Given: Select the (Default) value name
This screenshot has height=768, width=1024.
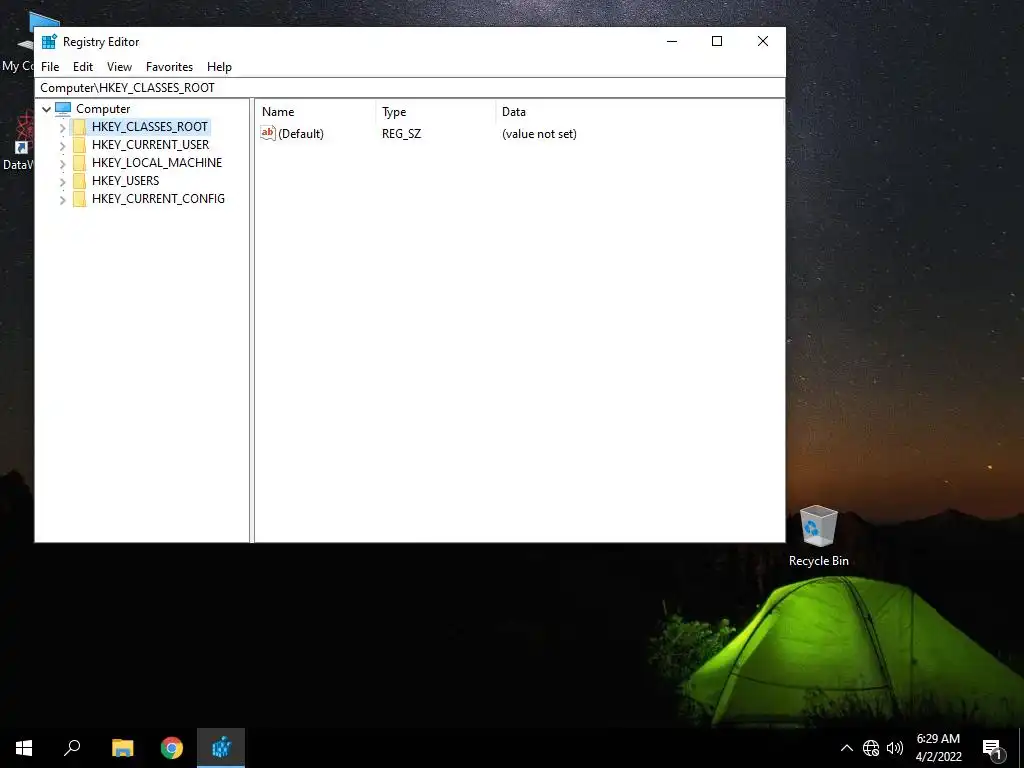Looking at the screenshot, I should coord(300,134).
